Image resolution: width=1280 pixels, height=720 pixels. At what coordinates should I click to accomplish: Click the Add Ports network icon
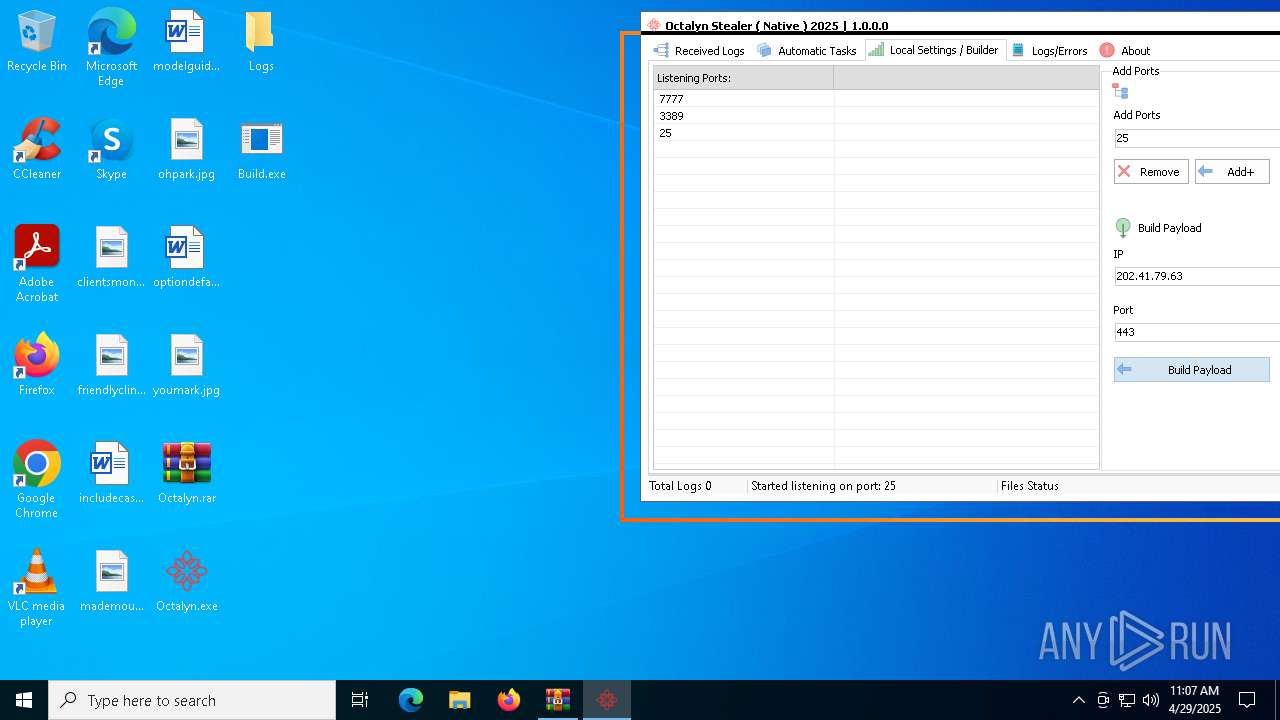pyautogui.click(x=1121, y=93)
